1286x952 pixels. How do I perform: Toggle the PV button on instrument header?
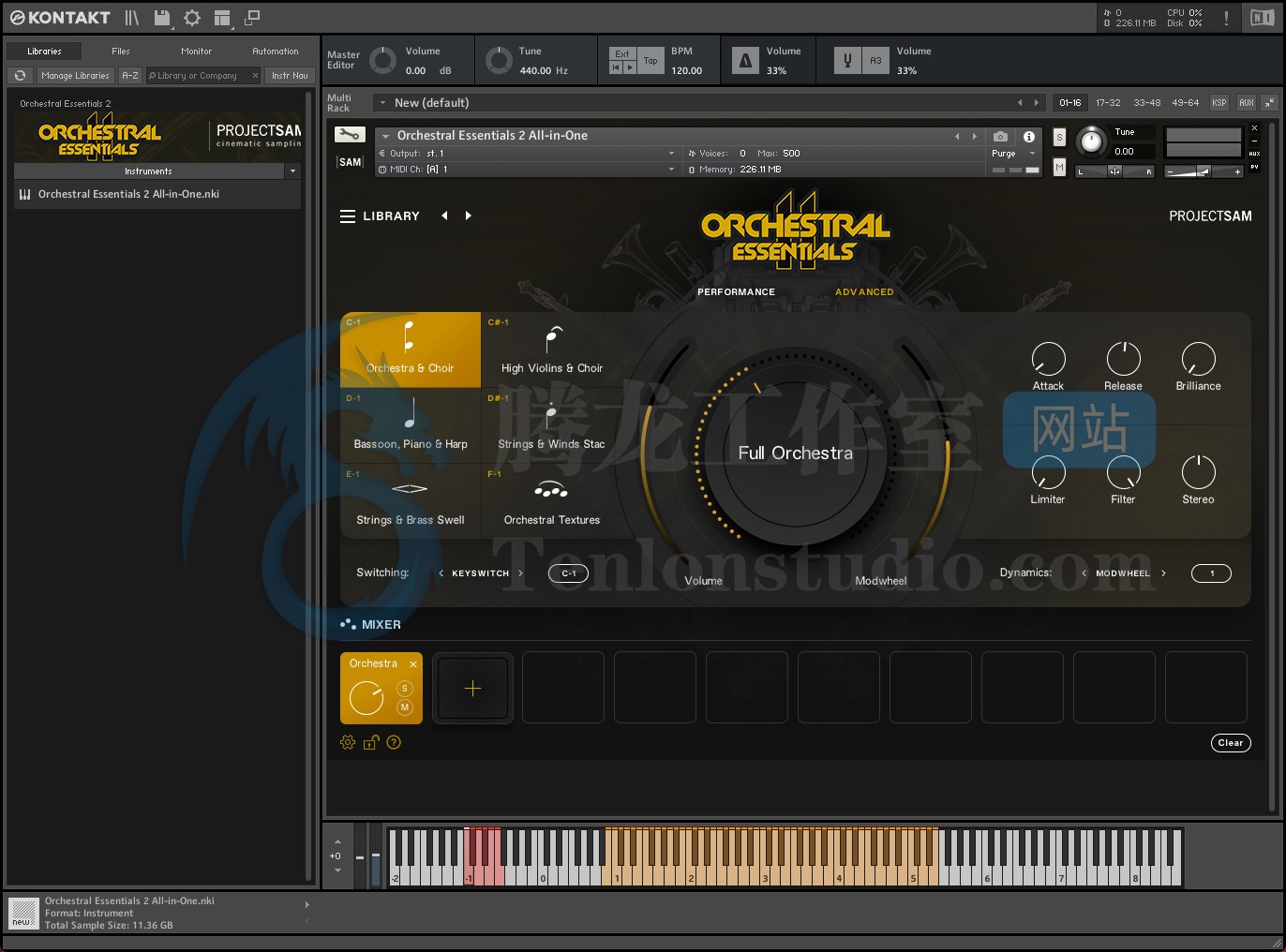(1254, 167)
